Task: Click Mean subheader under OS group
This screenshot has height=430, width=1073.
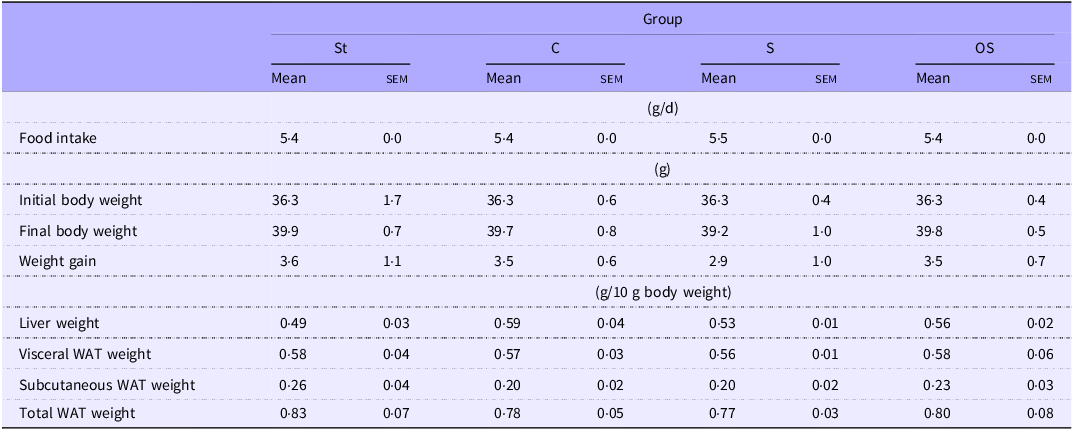Action: pyautogui.click(x=932, y=78)
